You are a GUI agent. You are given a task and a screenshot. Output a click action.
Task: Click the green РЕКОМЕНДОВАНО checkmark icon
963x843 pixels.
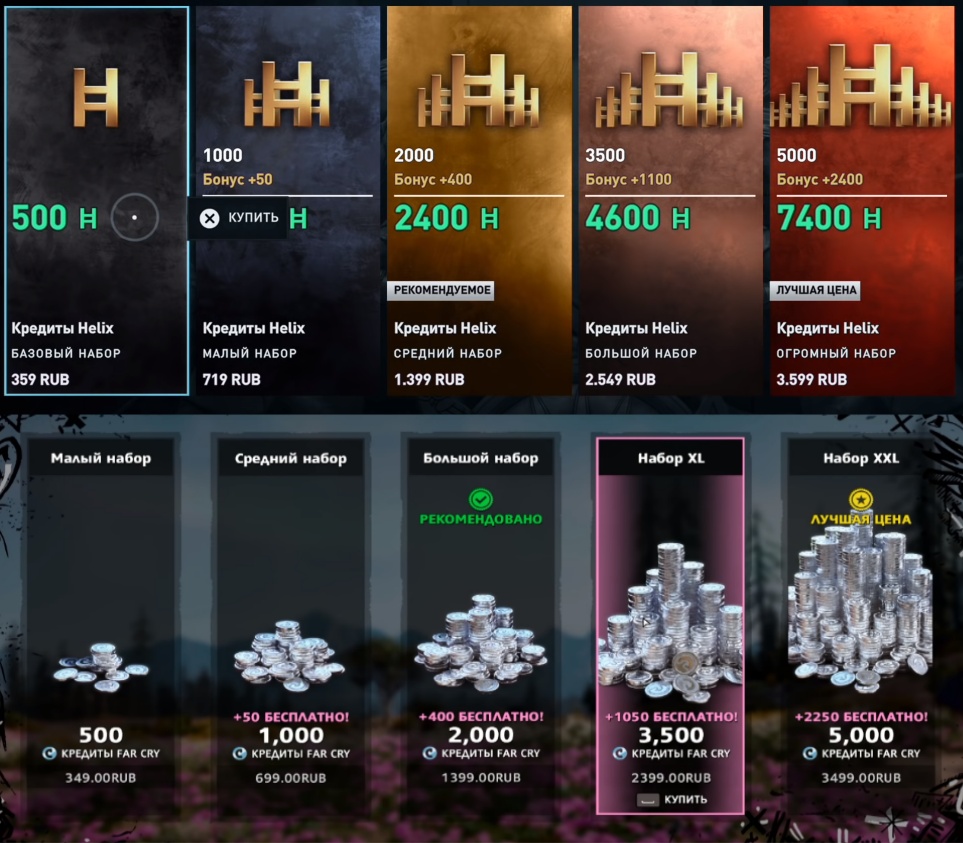click(480, 499)
